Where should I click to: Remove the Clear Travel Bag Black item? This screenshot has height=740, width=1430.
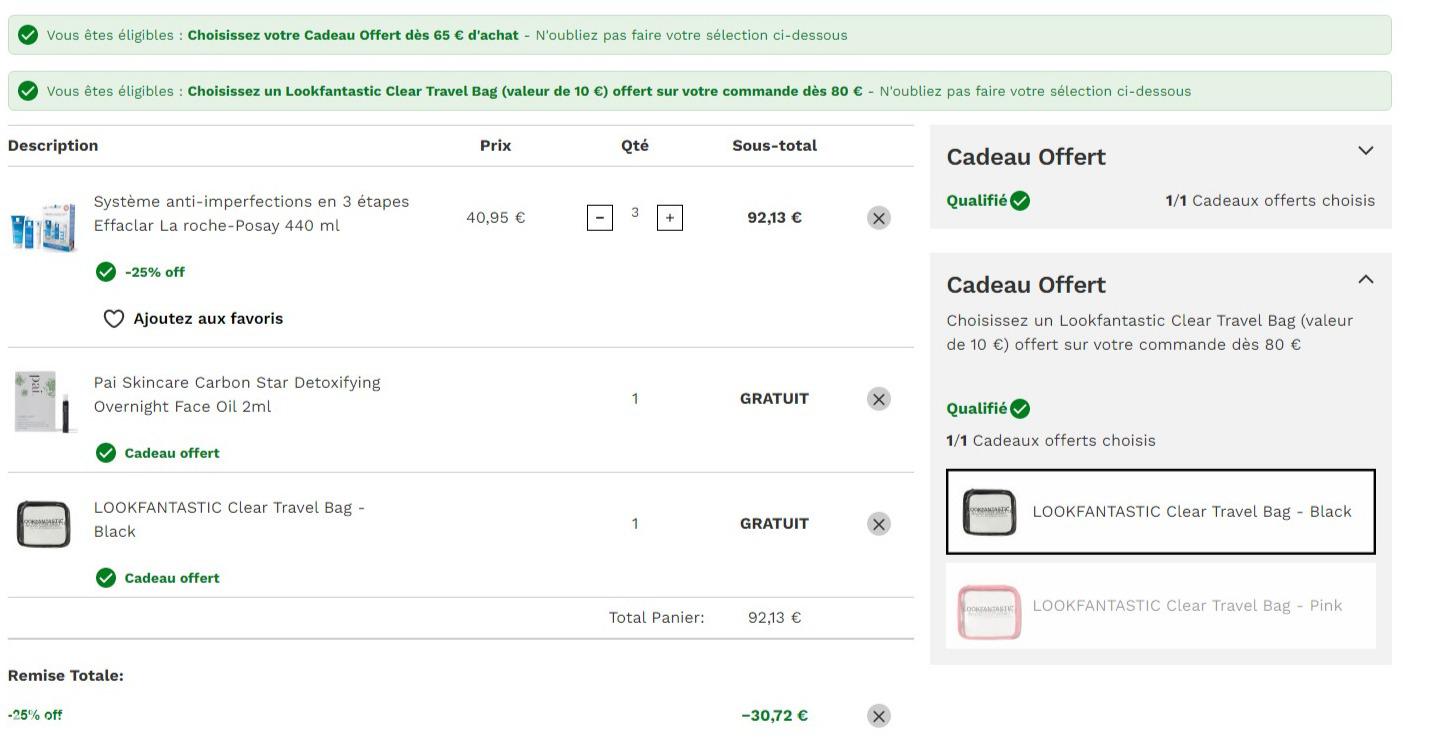point(878,524)
